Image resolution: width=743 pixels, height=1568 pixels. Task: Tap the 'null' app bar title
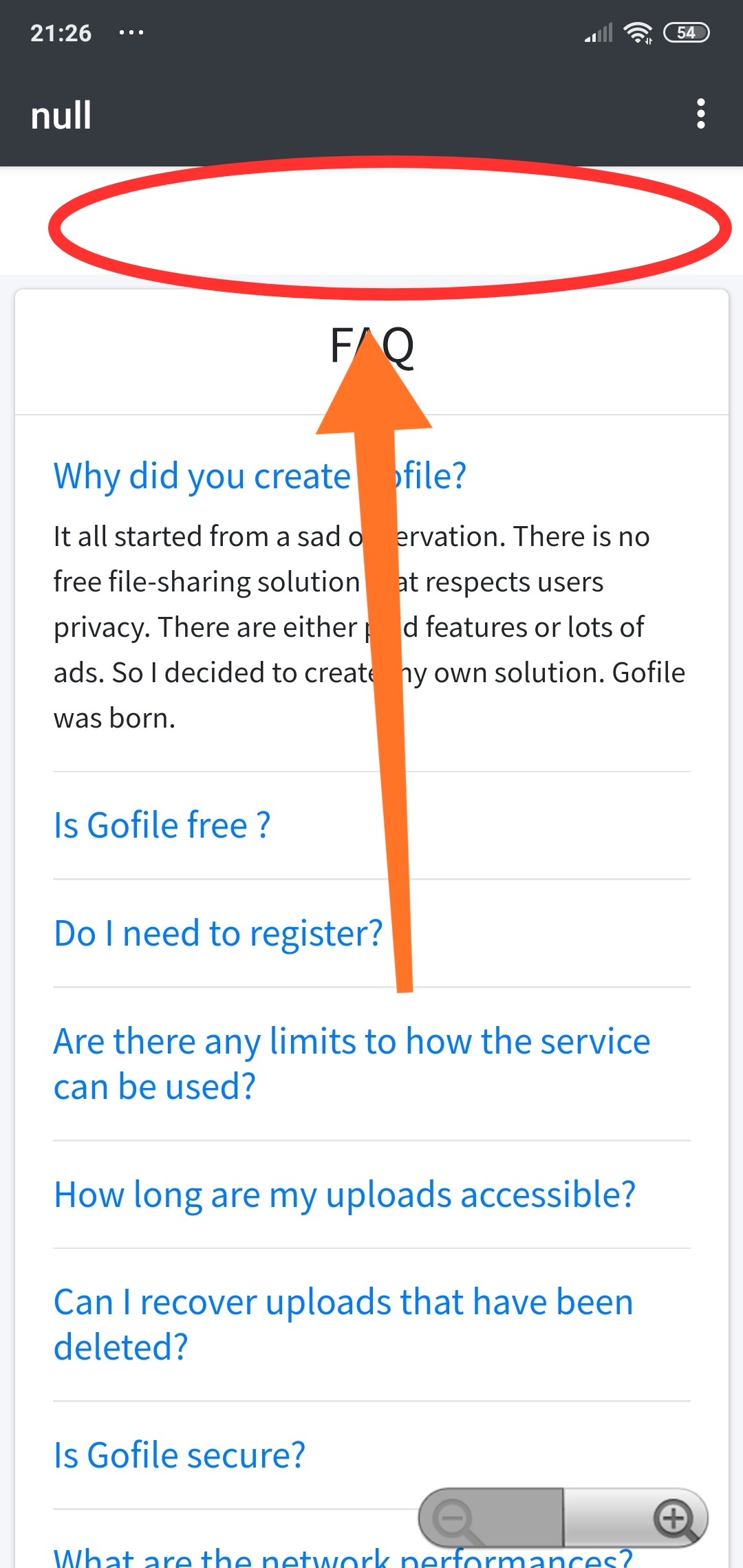tap(61, 115)
